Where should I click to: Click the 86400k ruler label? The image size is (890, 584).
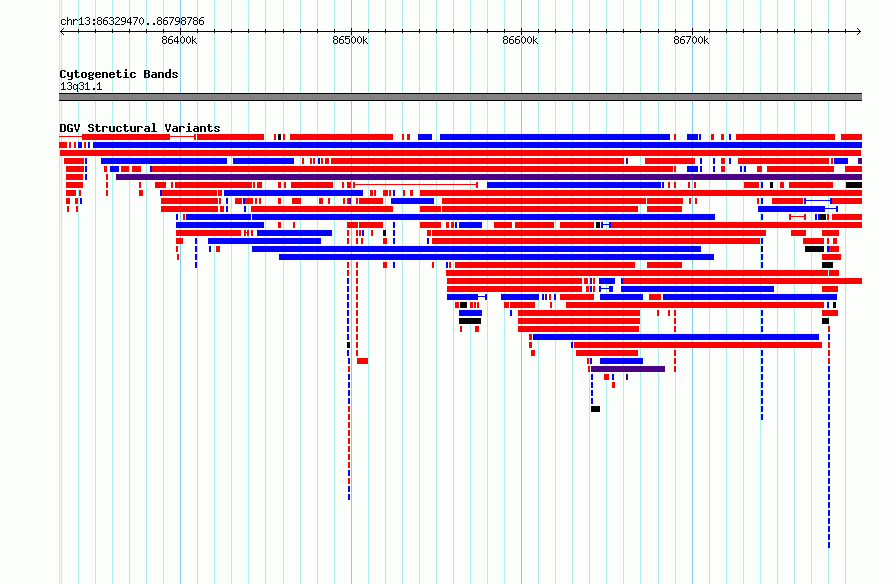tap(179, 40)
